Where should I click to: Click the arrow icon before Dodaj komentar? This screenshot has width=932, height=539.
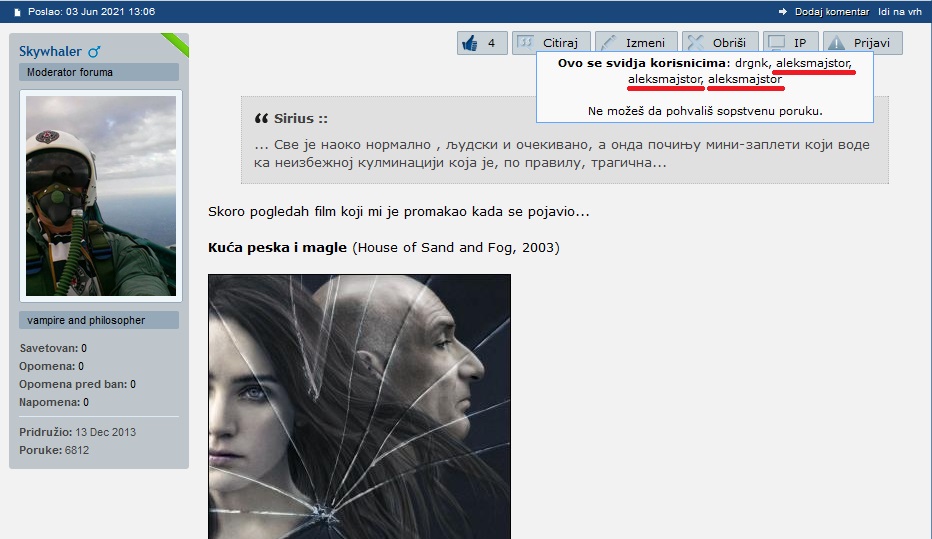point(783,12)
